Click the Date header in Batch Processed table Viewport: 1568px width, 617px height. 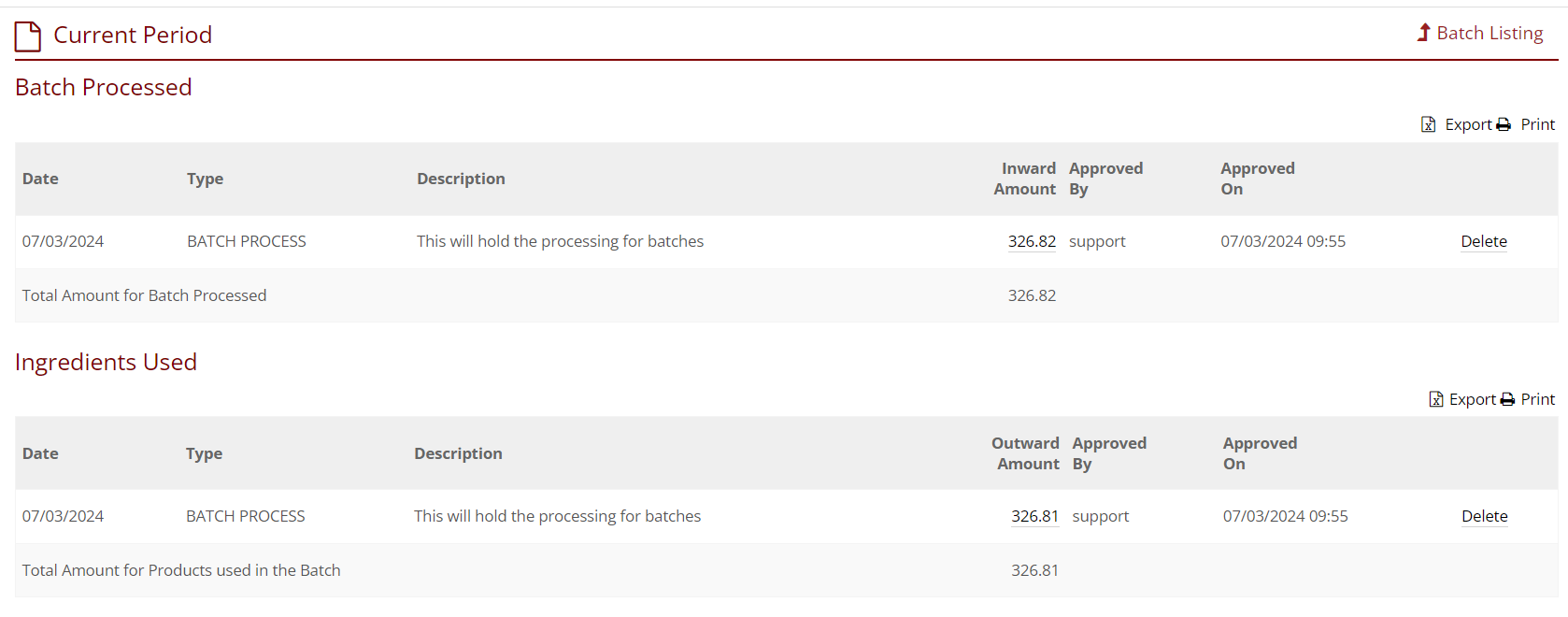[40, 179]
